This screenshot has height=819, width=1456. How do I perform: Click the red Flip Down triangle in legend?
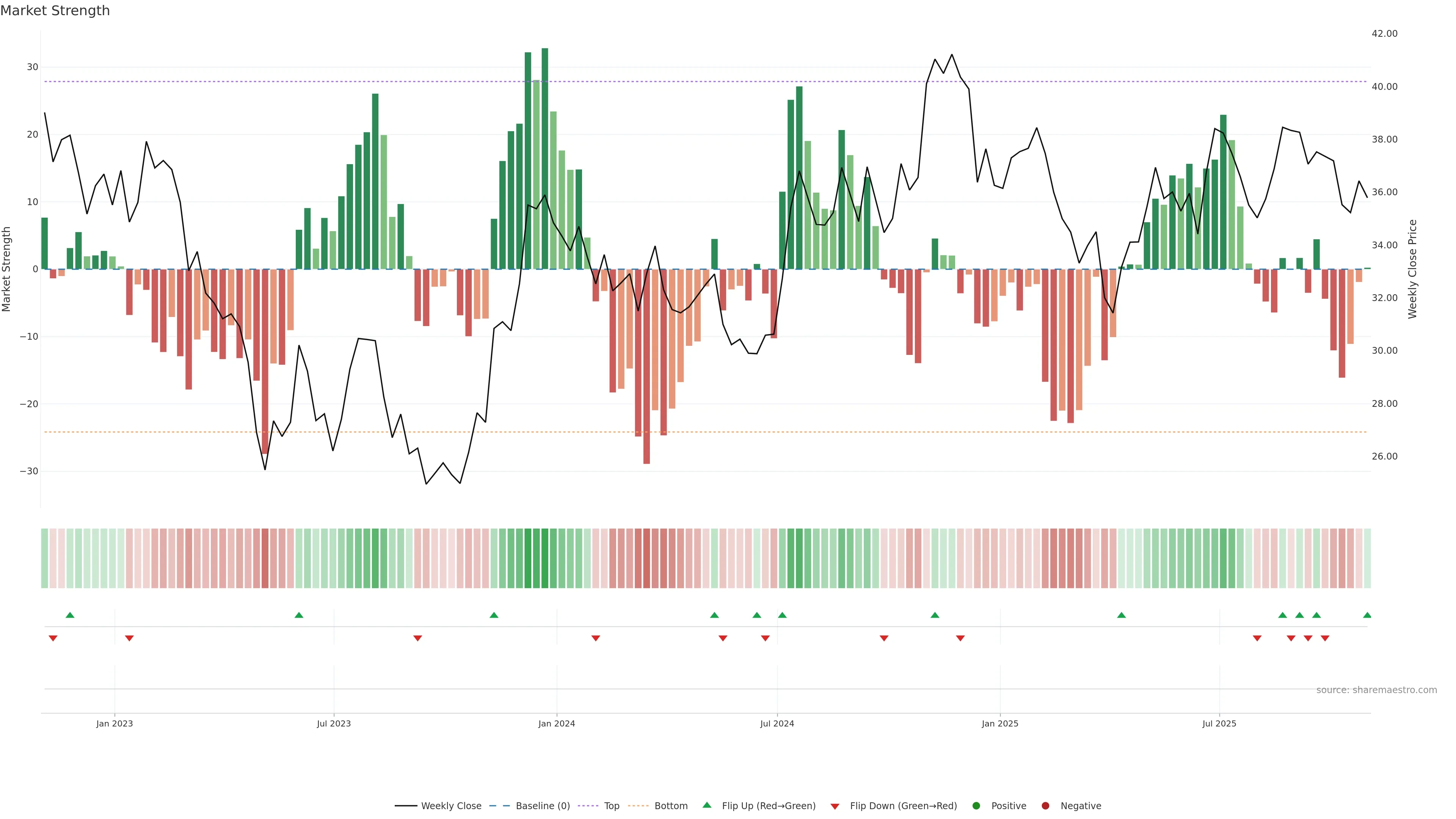click(x=835, y=806)
